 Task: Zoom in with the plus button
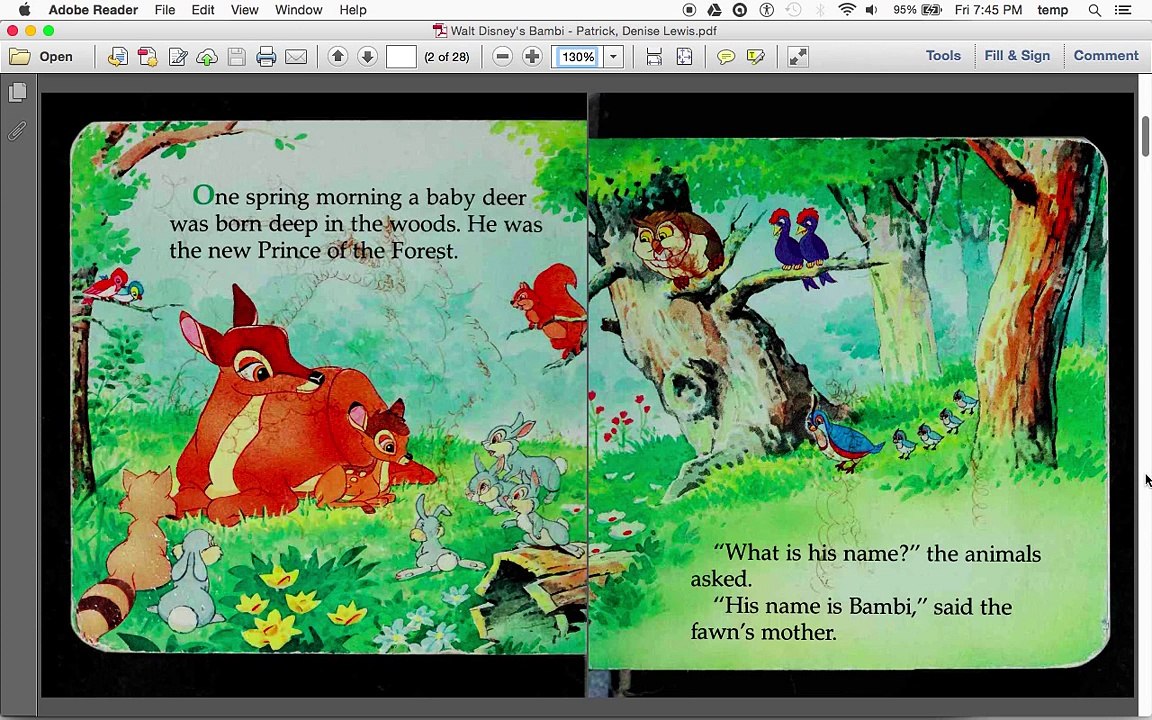[532, 57]
